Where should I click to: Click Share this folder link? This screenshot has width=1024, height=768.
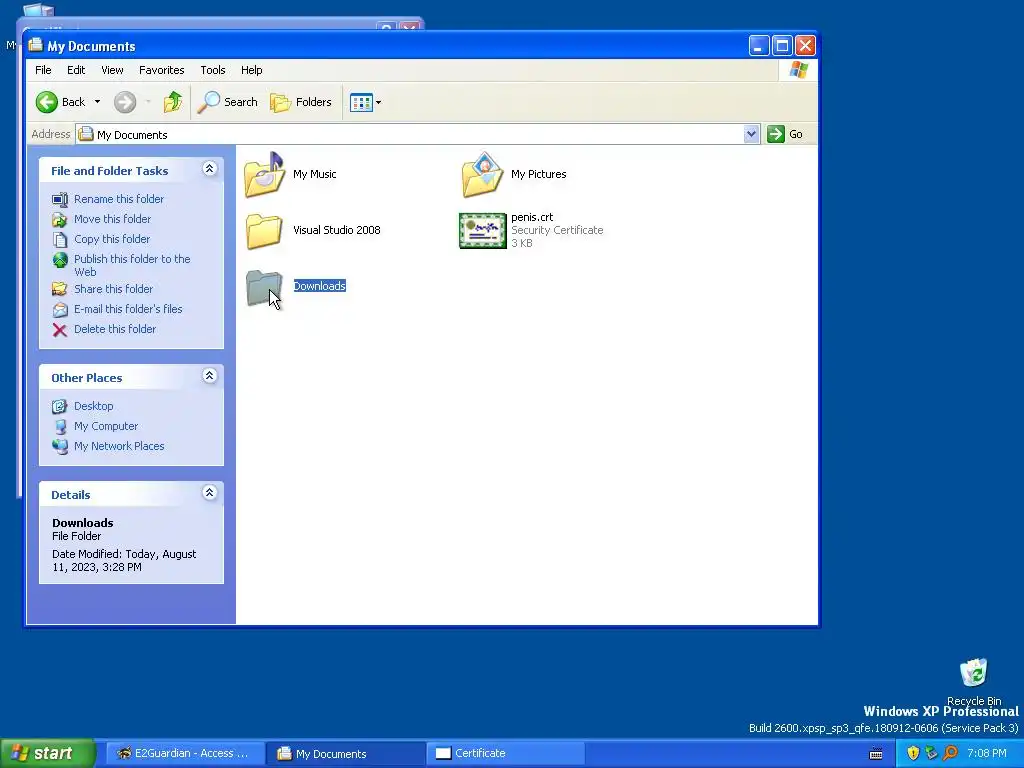coord(113,289)
